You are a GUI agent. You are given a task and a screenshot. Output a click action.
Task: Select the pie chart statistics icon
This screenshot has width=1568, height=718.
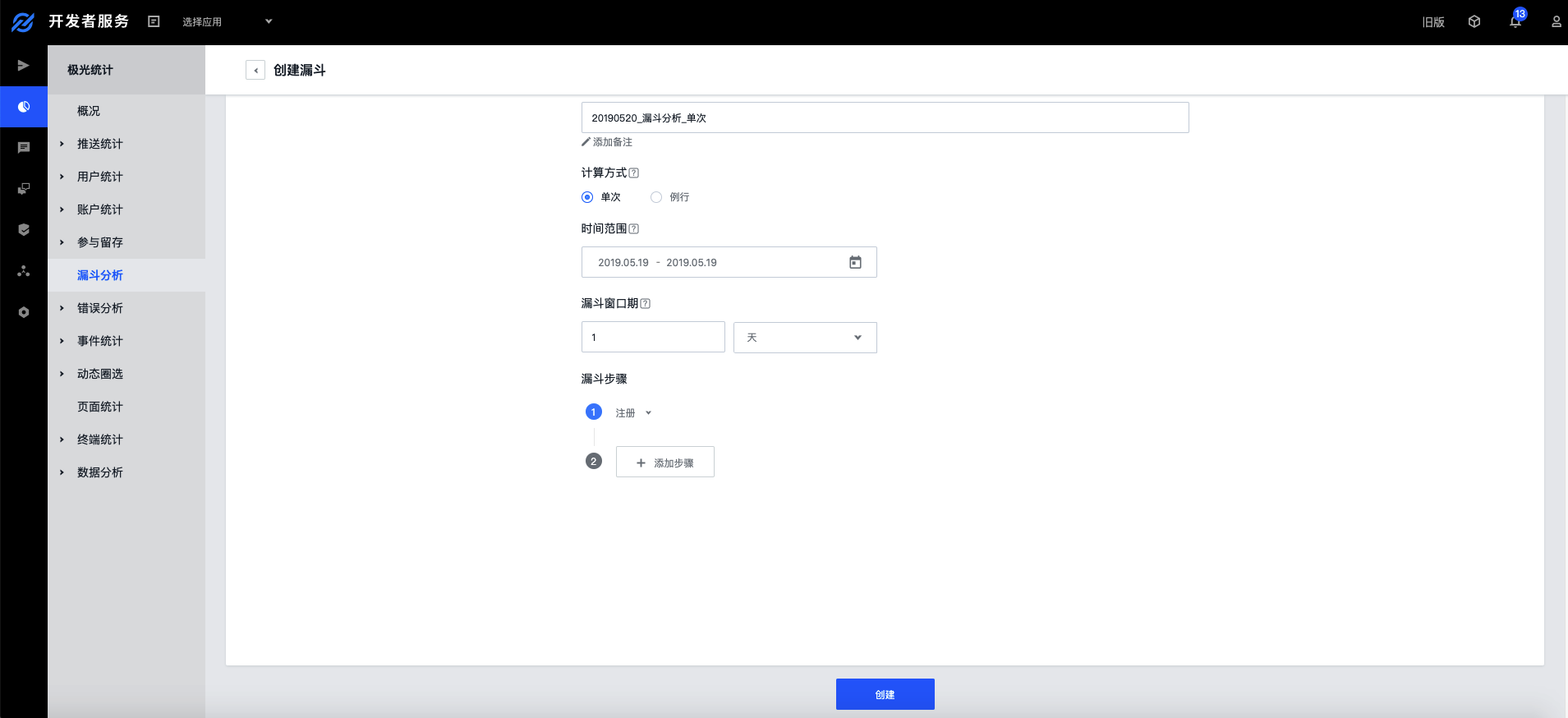tap(24, 107)
